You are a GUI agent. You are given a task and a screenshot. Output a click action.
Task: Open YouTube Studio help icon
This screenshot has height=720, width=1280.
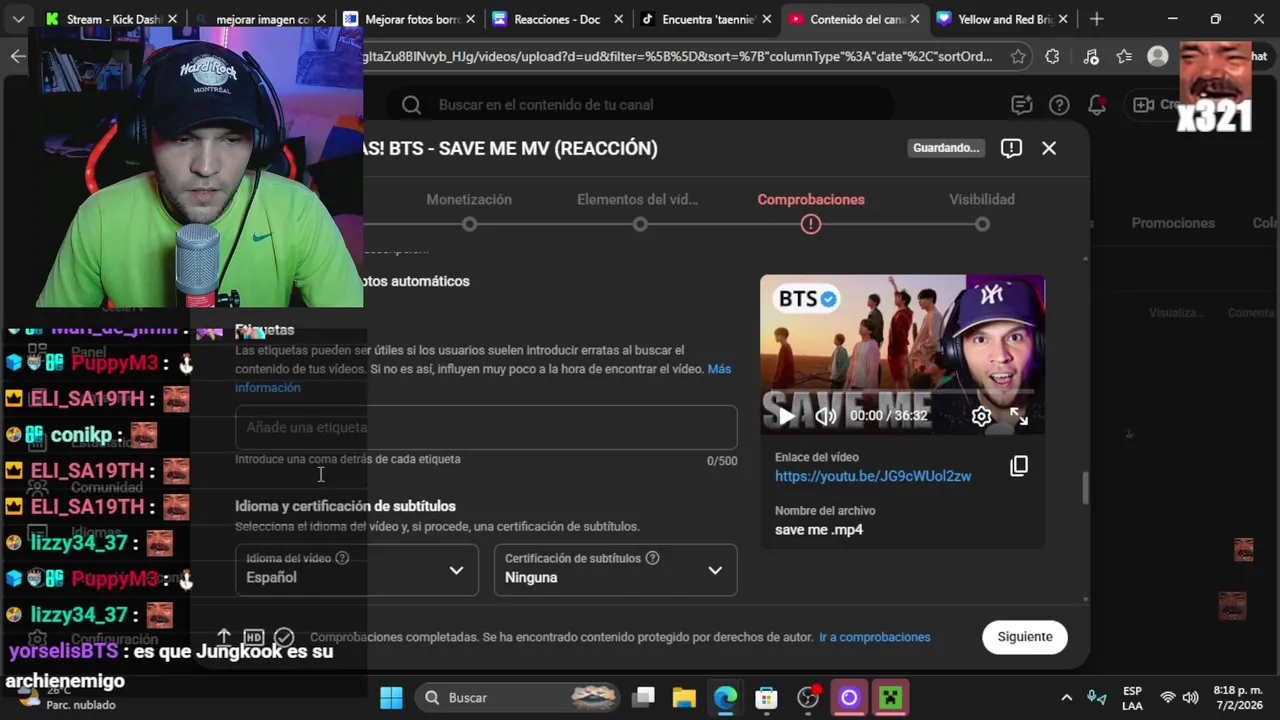[x=1059, y=105]
